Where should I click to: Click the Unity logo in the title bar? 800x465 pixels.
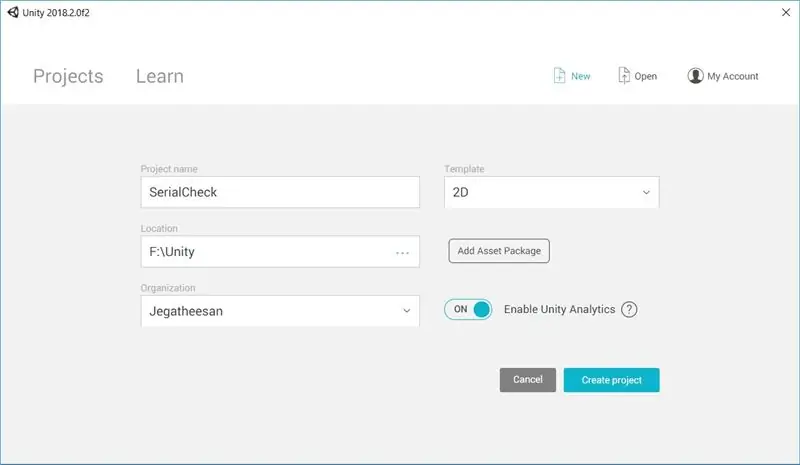pyautogui.click(x=13, y=12)
